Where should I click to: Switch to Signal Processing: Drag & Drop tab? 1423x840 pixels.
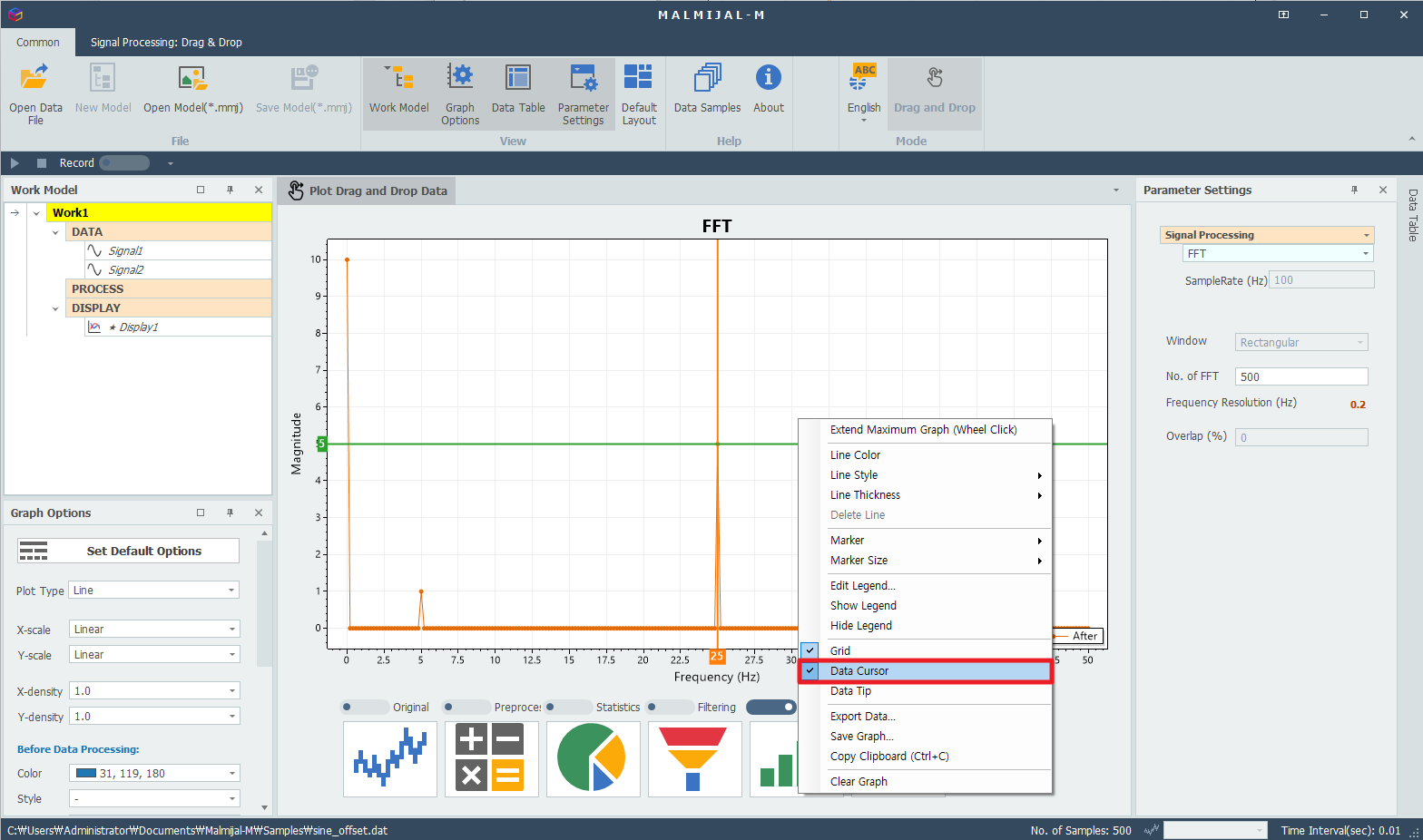click(x=166, y=43)
